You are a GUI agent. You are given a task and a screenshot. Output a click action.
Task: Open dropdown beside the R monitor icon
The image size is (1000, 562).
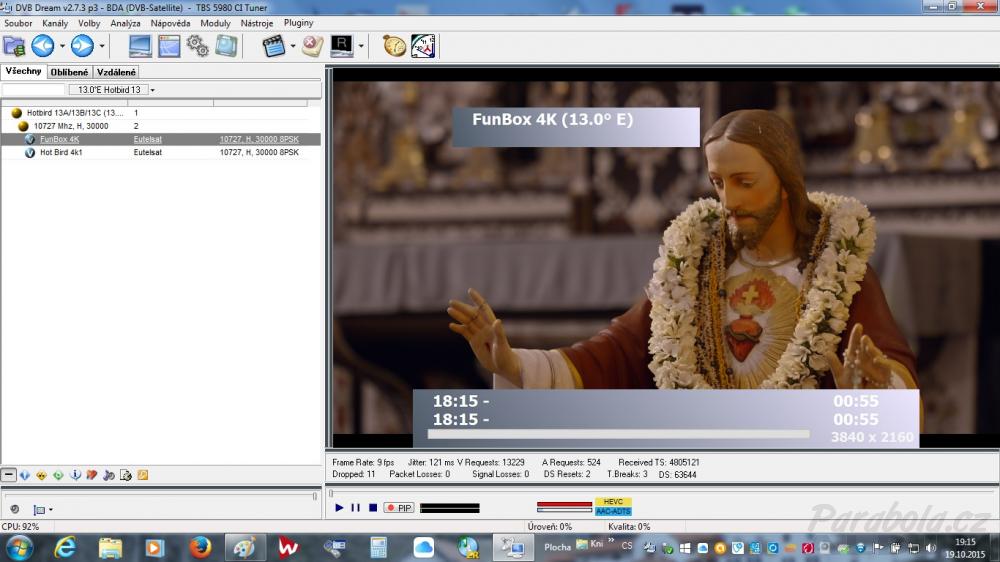[x=361, y=46]
